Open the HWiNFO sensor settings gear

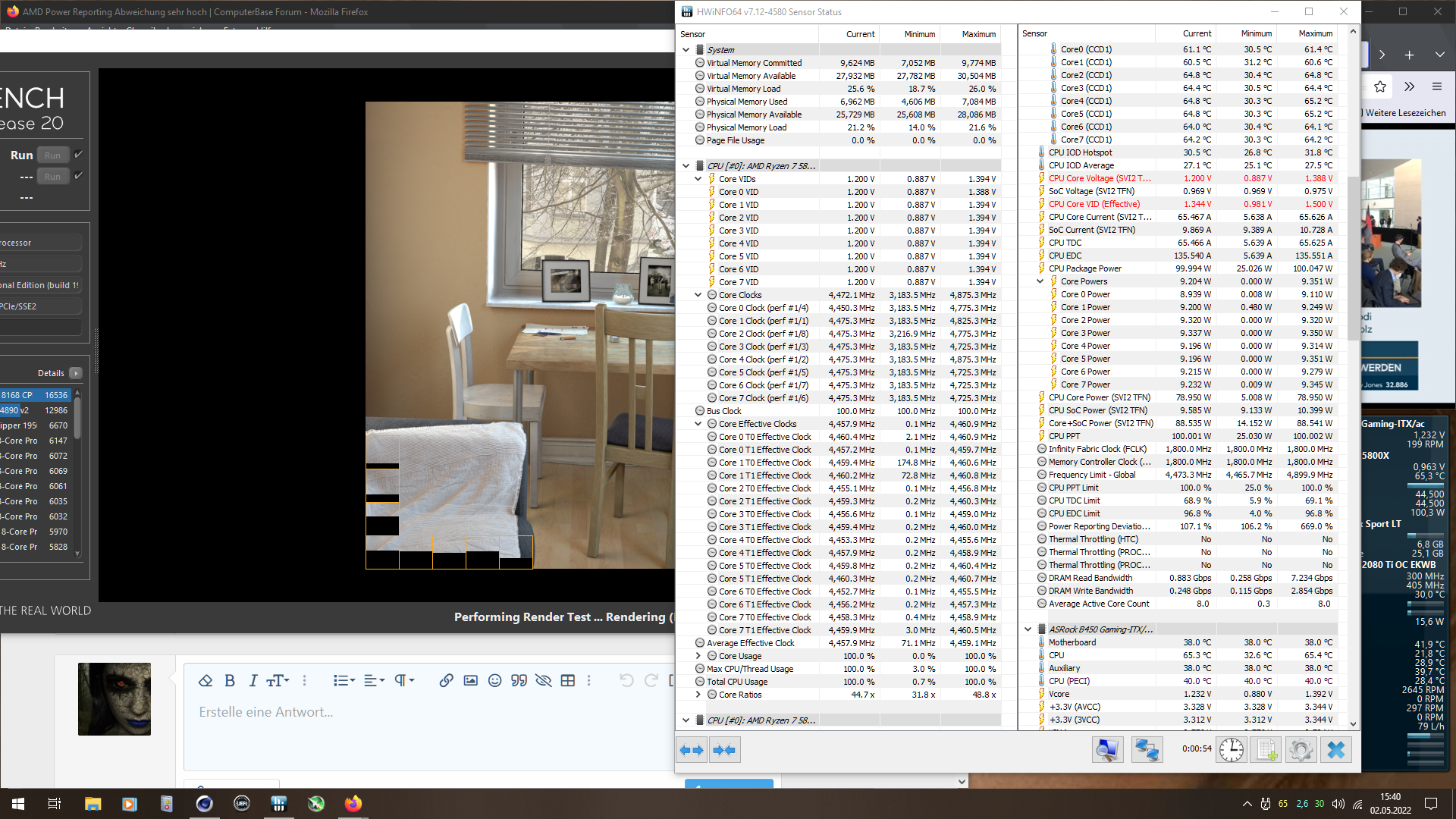coord(1301,750)
